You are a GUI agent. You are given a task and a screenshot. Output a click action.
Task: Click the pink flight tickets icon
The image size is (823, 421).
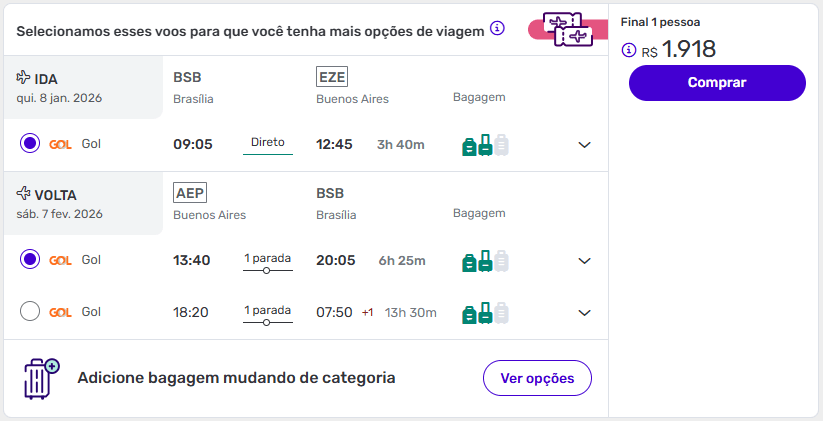click(567, 29)
